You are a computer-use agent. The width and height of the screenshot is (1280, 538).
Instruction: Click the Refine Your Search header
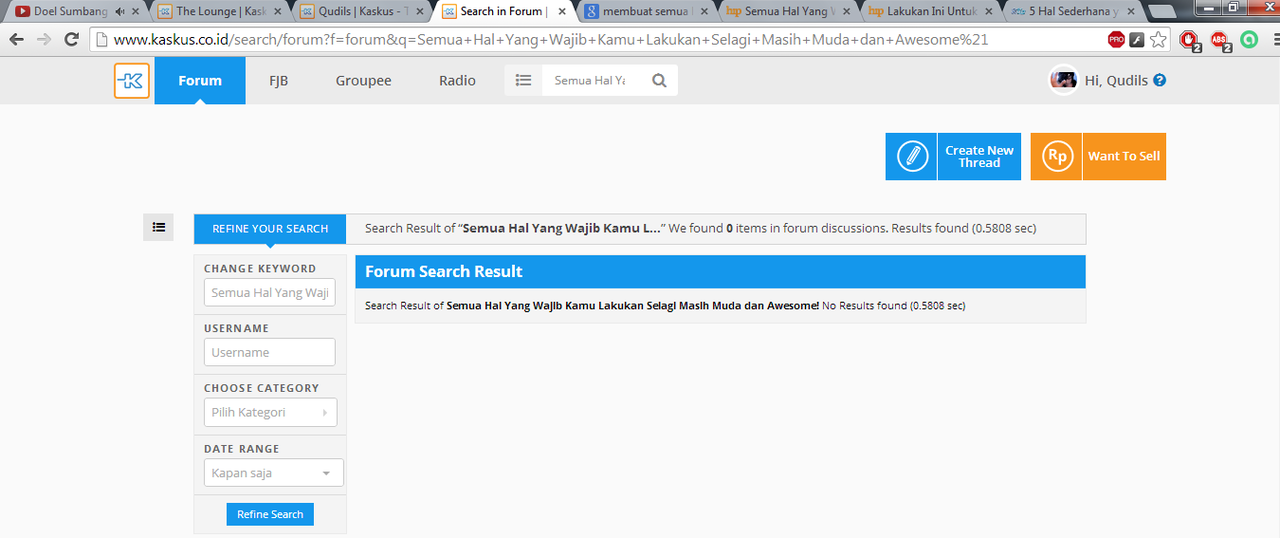pos(270,229)
